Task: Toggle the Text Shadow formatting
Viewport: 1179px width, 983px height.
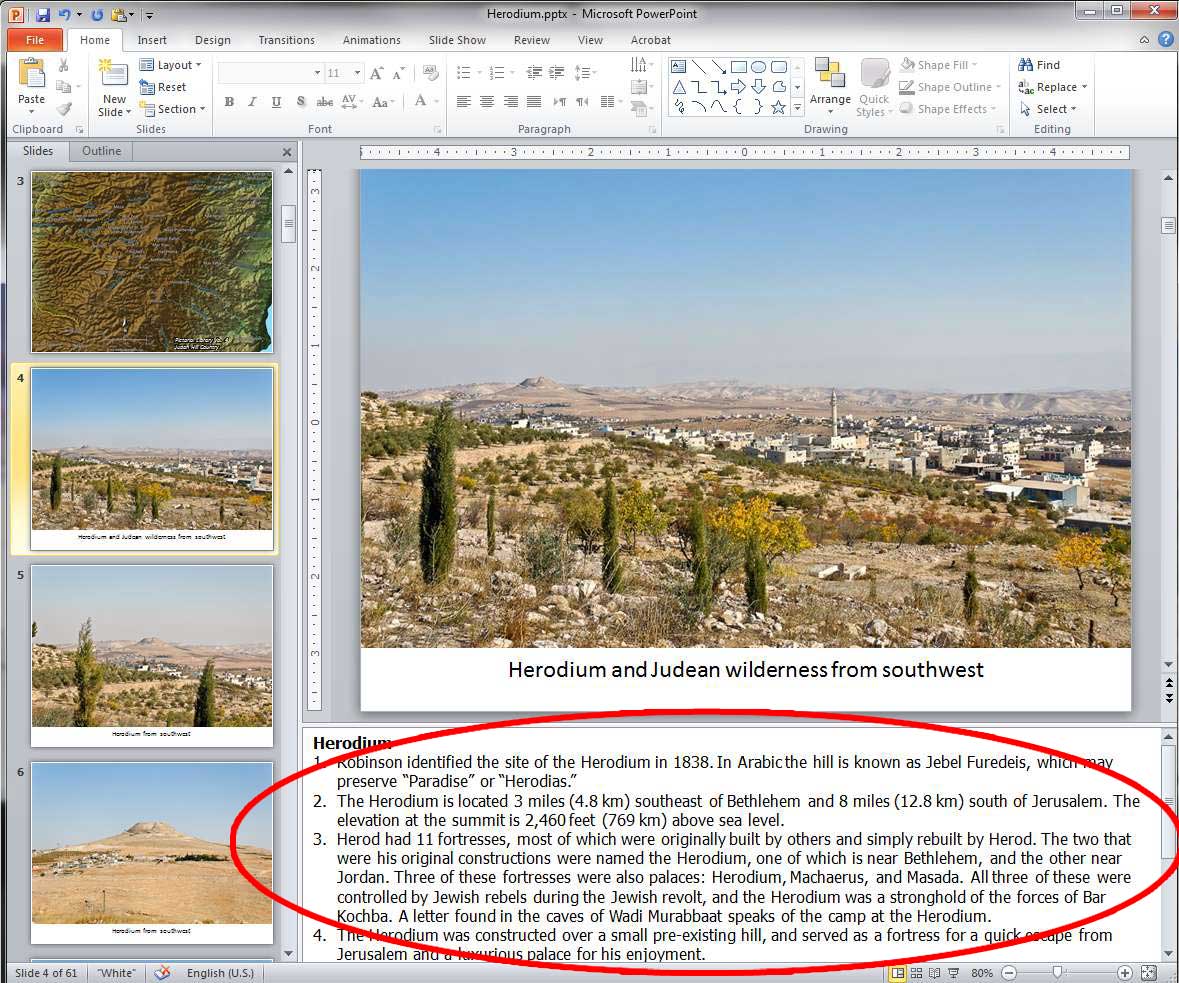Action: [300, 101]
